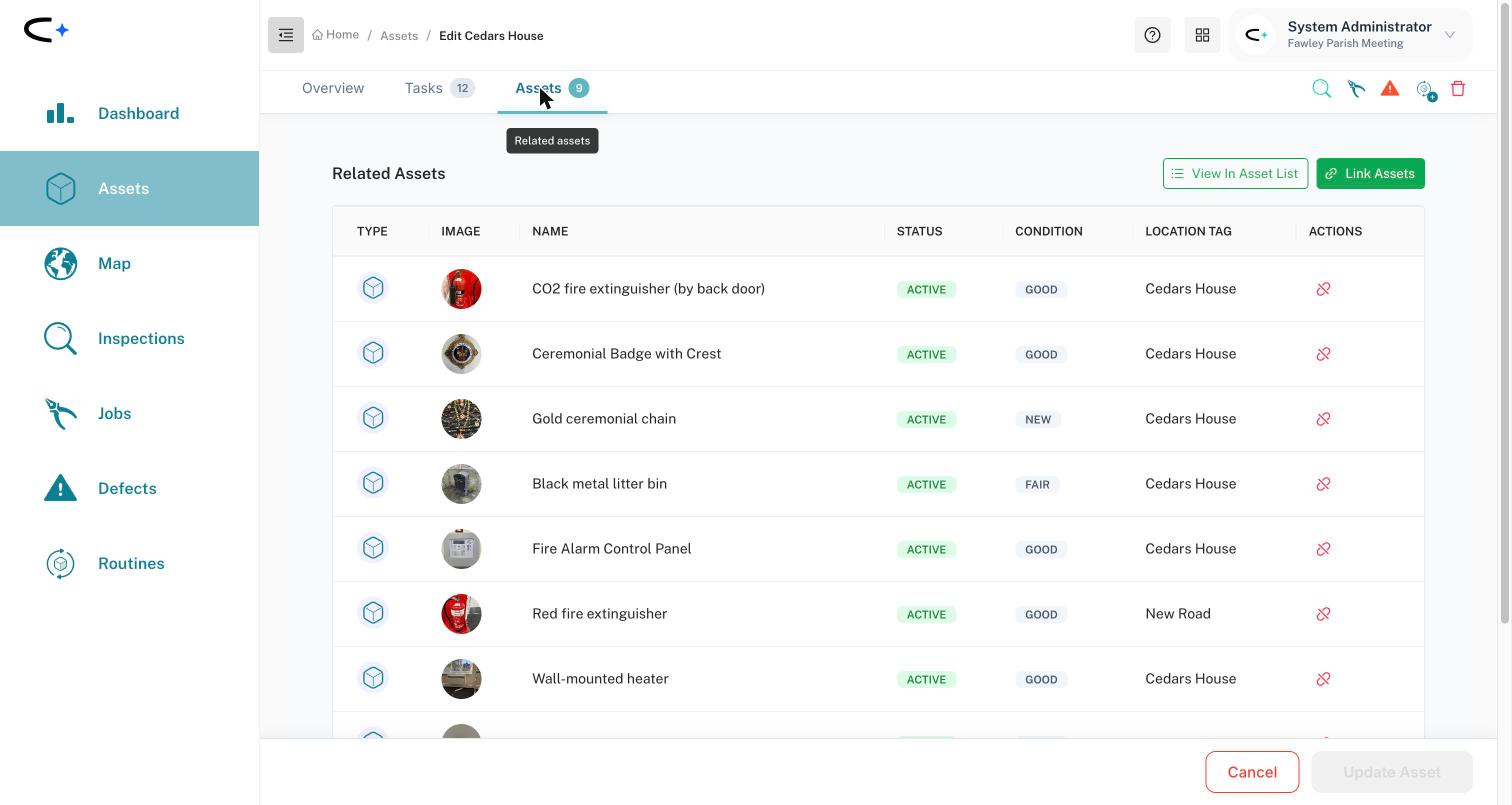The width and height of the screenshot is (1512, 805).
Task: Click the Black metal litter bin name
Action: click(x=599, y=484)
